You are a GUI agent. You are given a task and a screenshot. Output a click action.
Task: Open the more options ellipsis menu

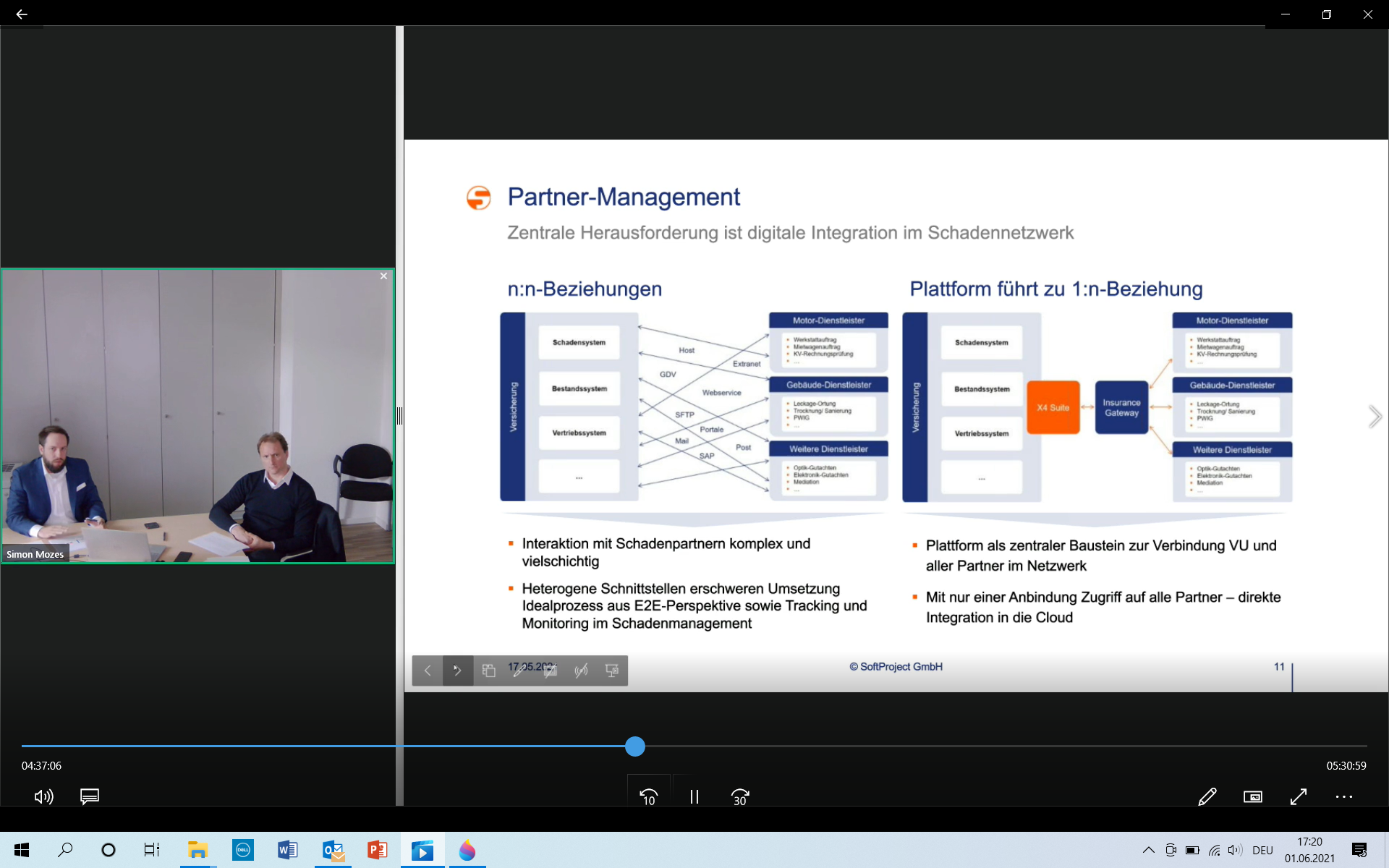1343,796
